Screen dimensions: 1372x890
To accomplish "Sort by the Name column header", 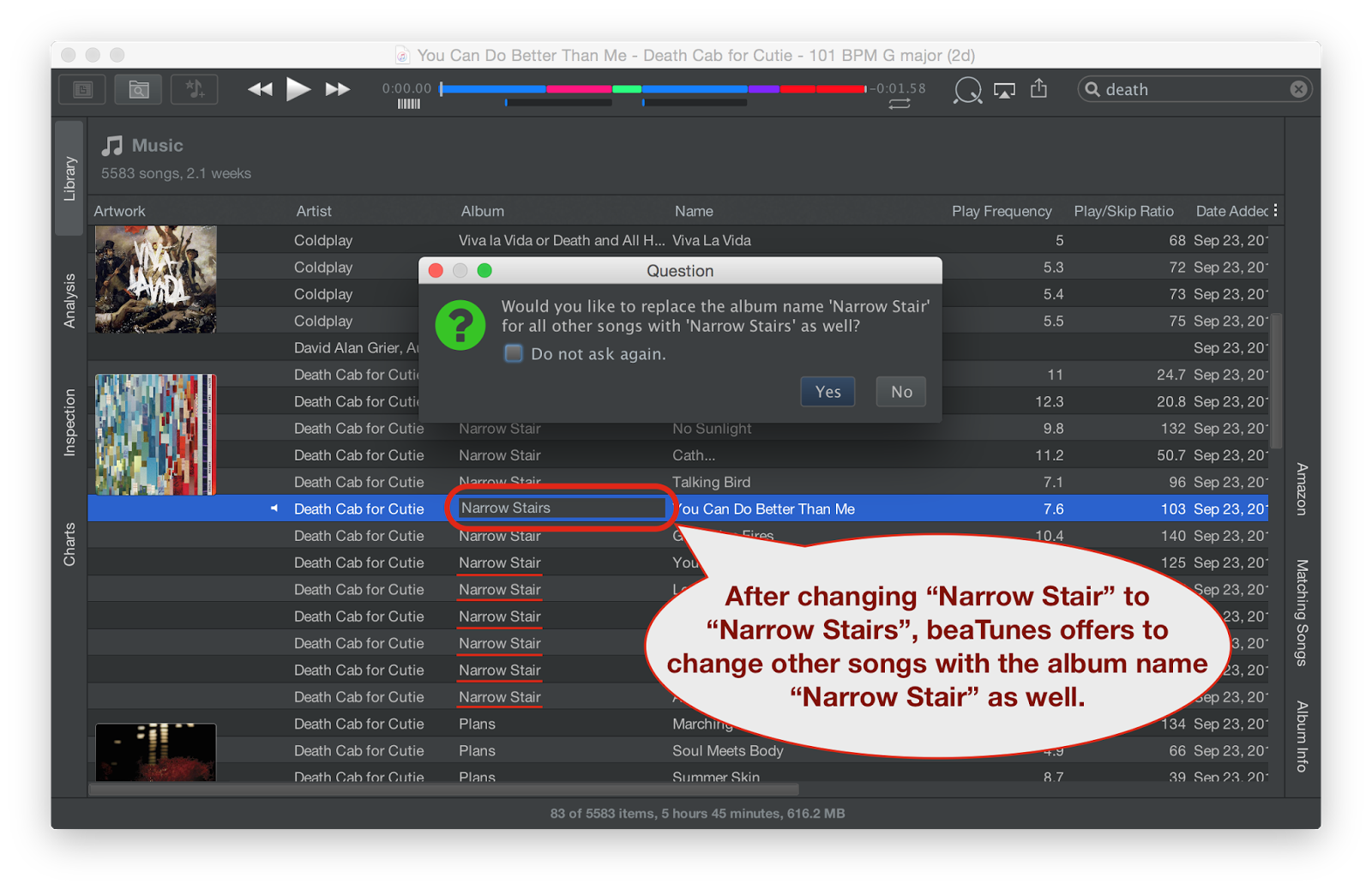I will (694, 211).
